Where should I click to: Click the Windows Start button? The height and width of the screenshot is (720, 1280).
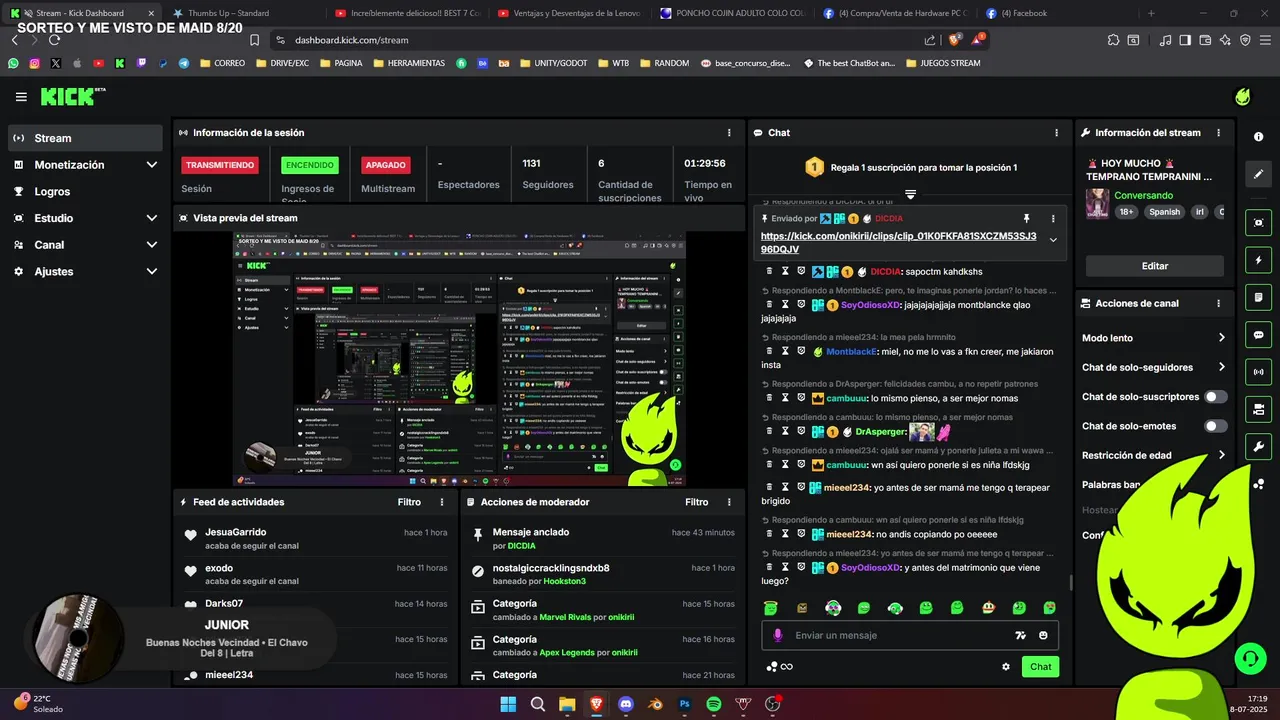[508, 704]
